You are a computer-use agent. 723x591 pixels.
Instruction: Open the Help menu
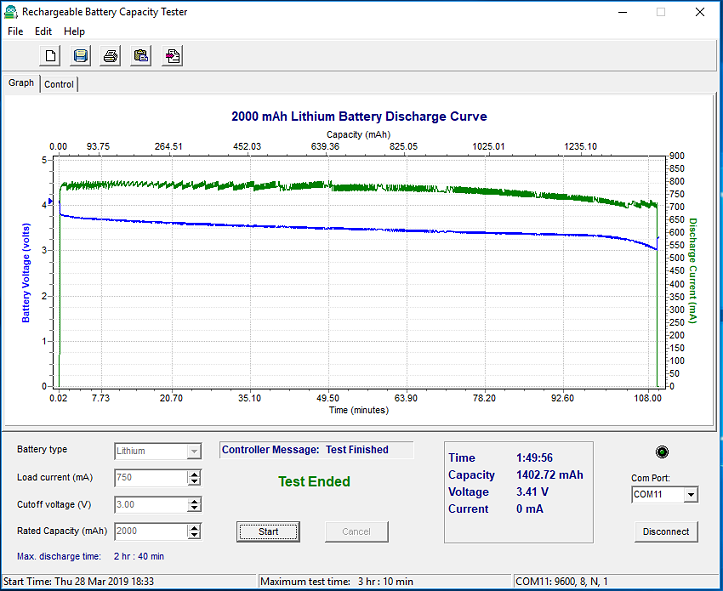click(x=74, y=31)
